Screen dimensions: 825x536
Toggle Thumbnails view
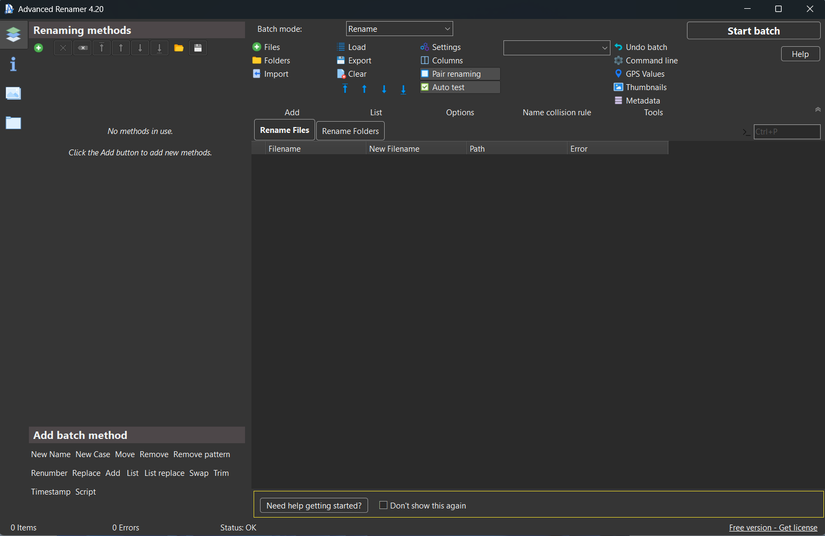click(x=640, y=87)
